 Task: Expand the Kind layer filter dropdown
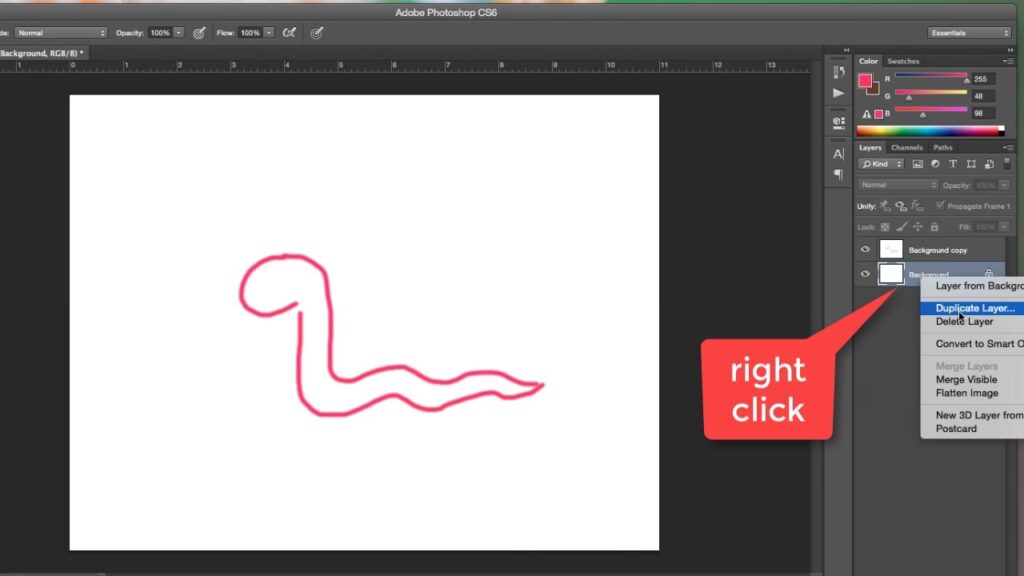881,164
